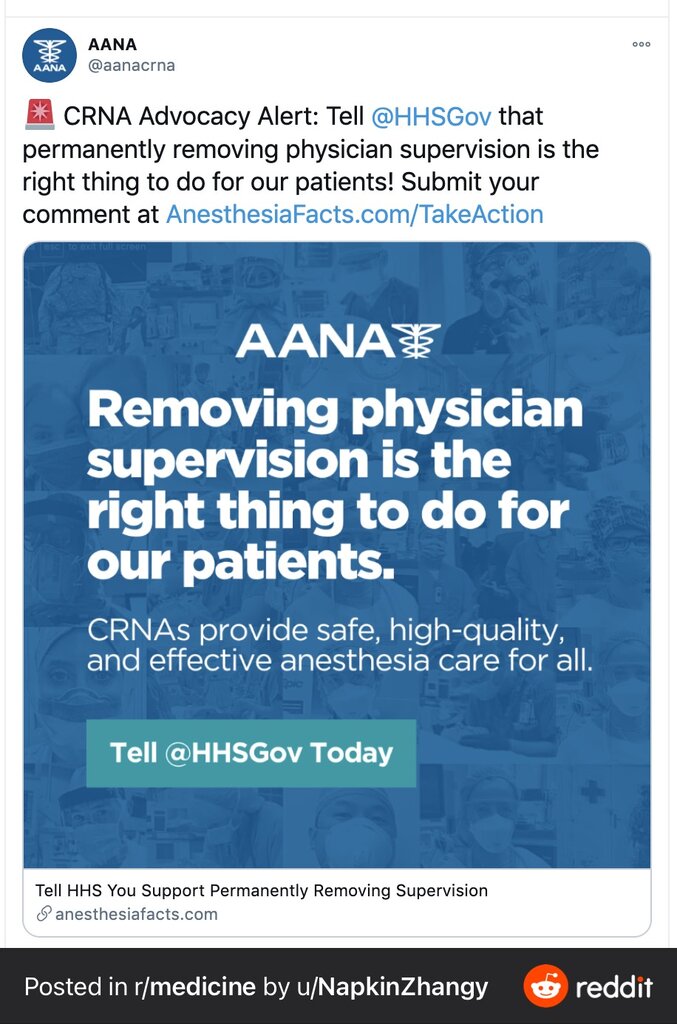This screenshot has width=677, height=1024.
Task: Go to the r/medicine subreddit
Action: (195, 987)
